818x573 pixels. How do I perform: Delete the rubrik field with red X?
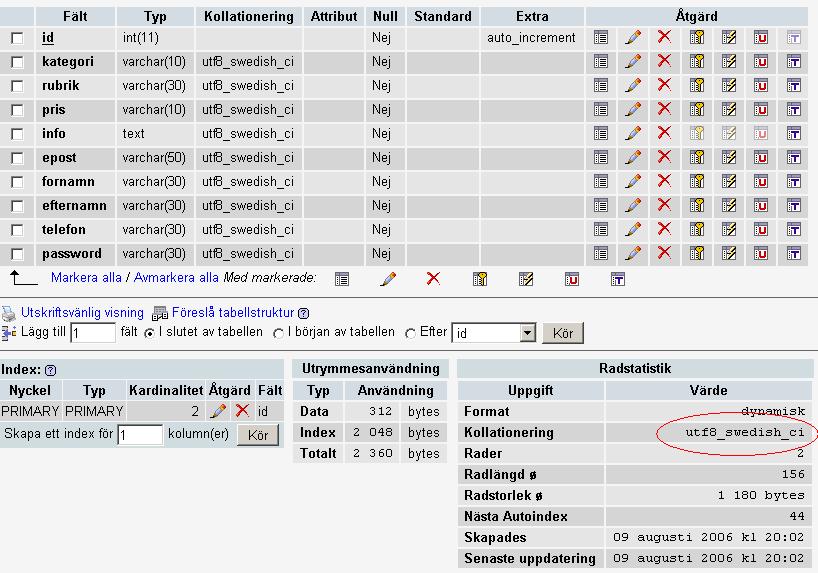point(664,85)
